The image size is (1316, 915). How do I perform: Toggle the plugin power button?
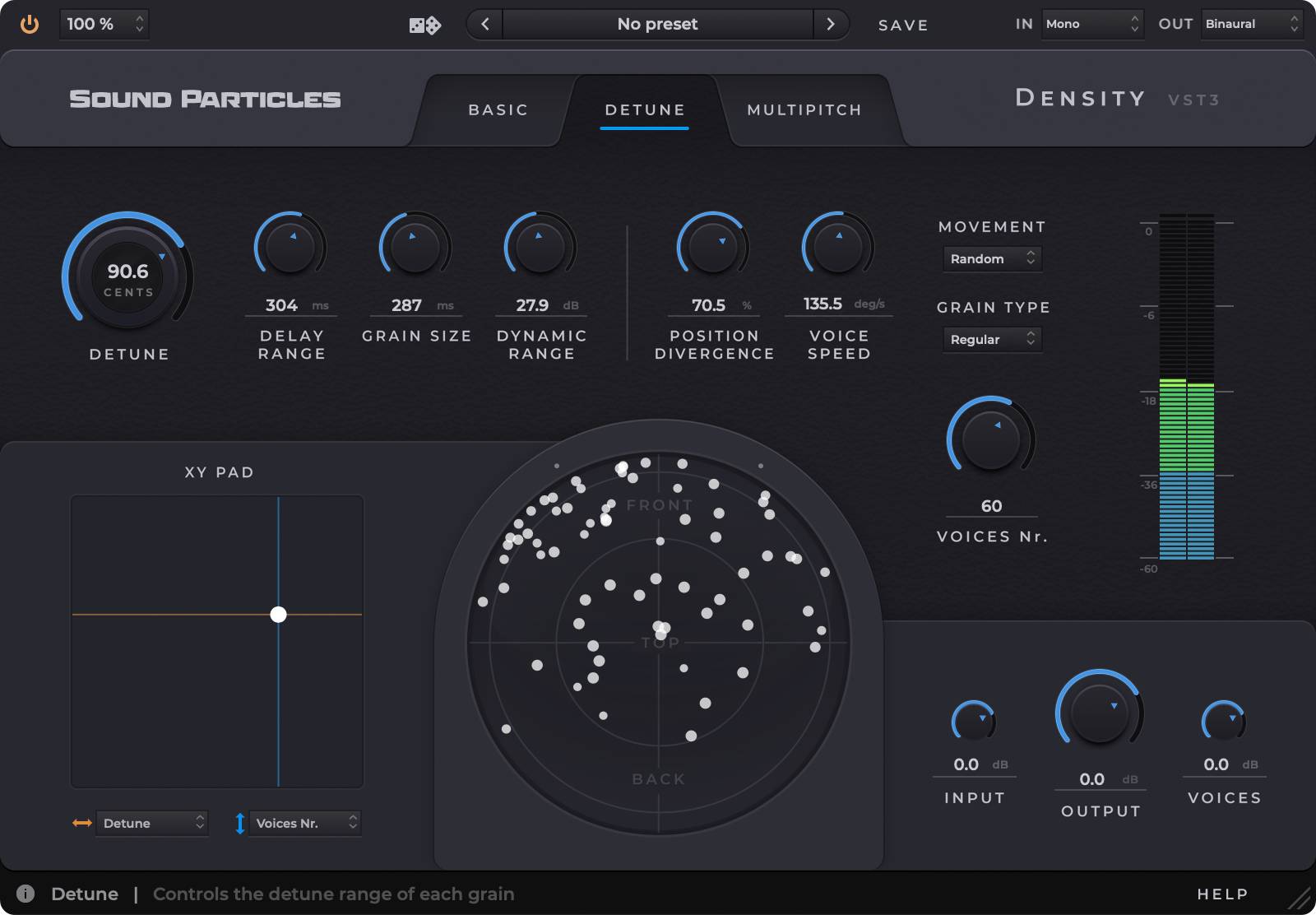pyautogui.click(x=30, y=24)
